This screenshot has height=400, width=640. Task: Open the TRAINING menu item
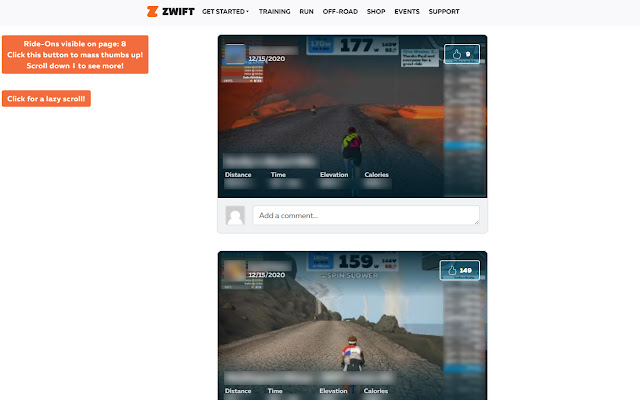coord(274,11)
